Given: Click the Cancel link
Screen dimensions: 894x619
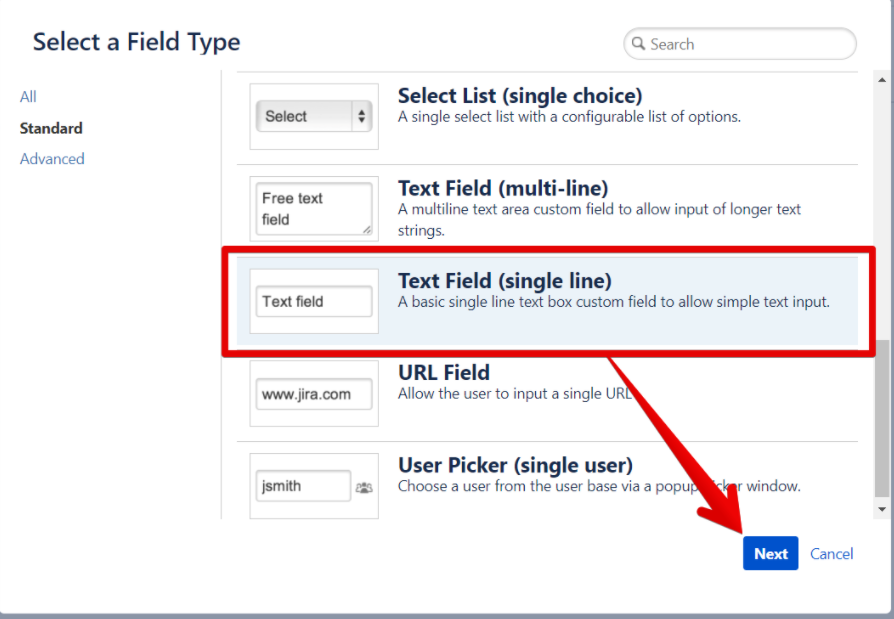Looking at the screenshot, I should (x=831, y=553).
